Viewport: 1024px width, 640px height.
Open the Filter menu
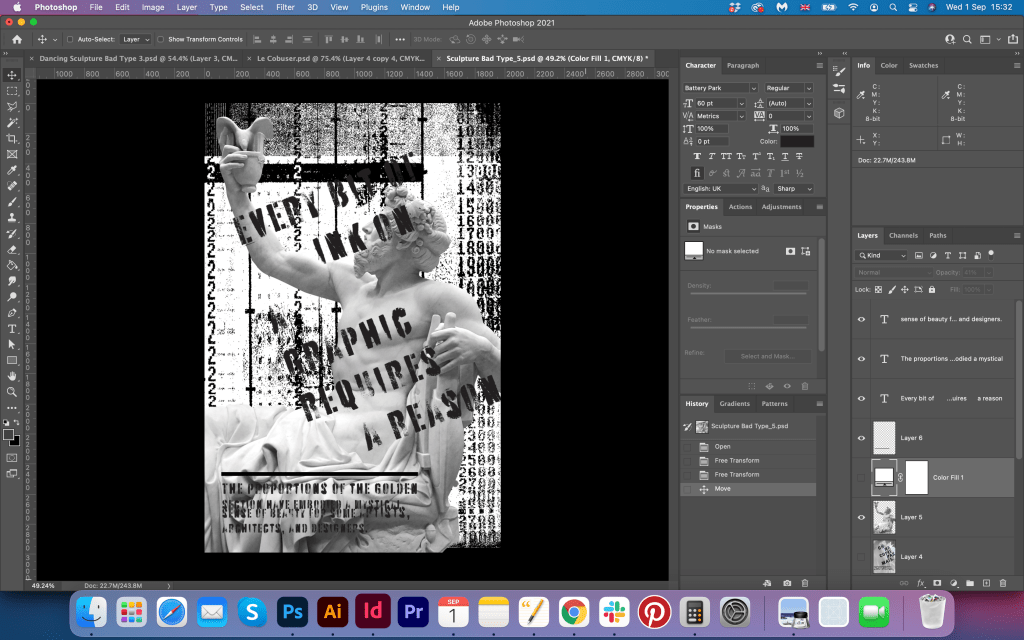[285, 7]
